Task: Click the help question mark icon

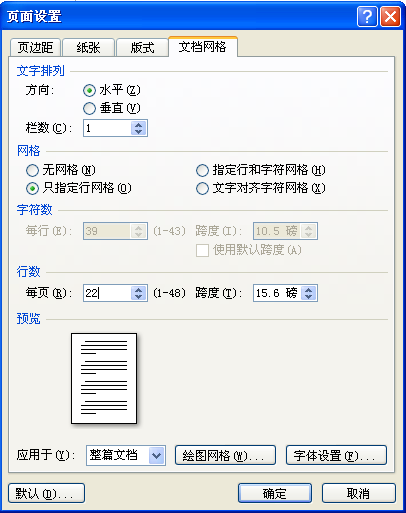Action: pos(367,16)
